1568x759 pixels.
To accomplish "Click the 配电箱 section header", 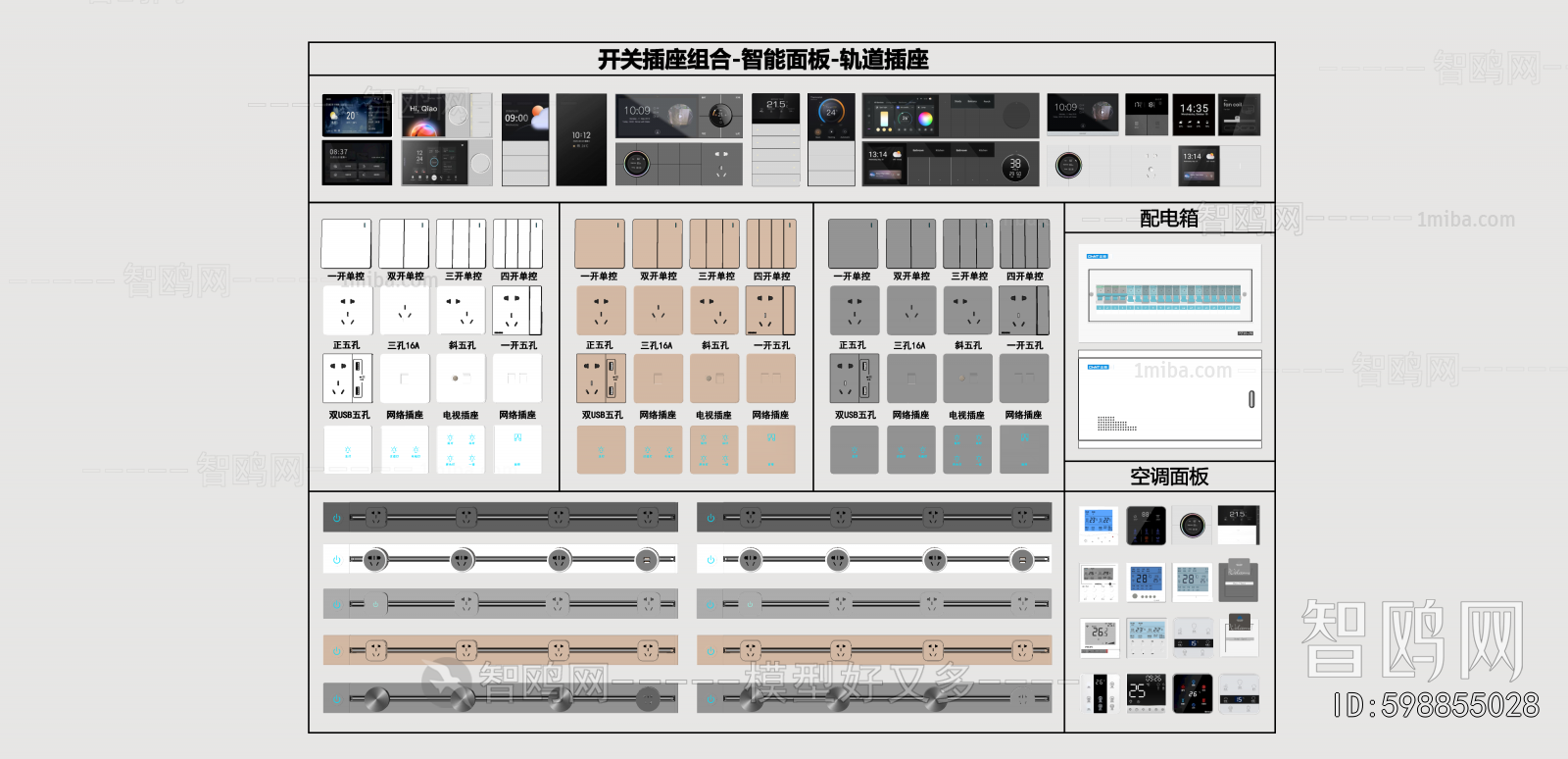I will 1169,218.
